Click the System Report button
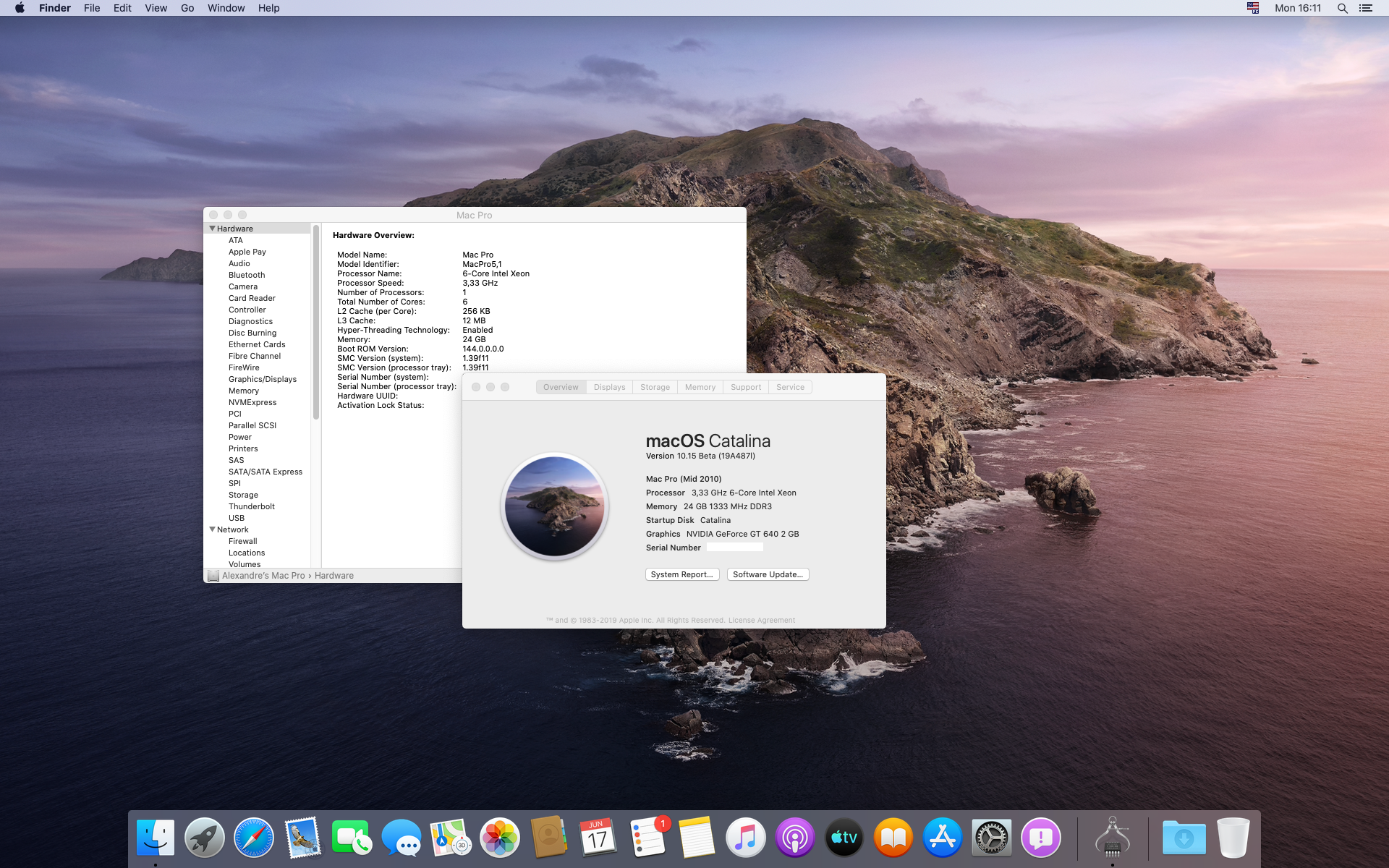This screenshot has width=1389, height=868. coord(681,574)
